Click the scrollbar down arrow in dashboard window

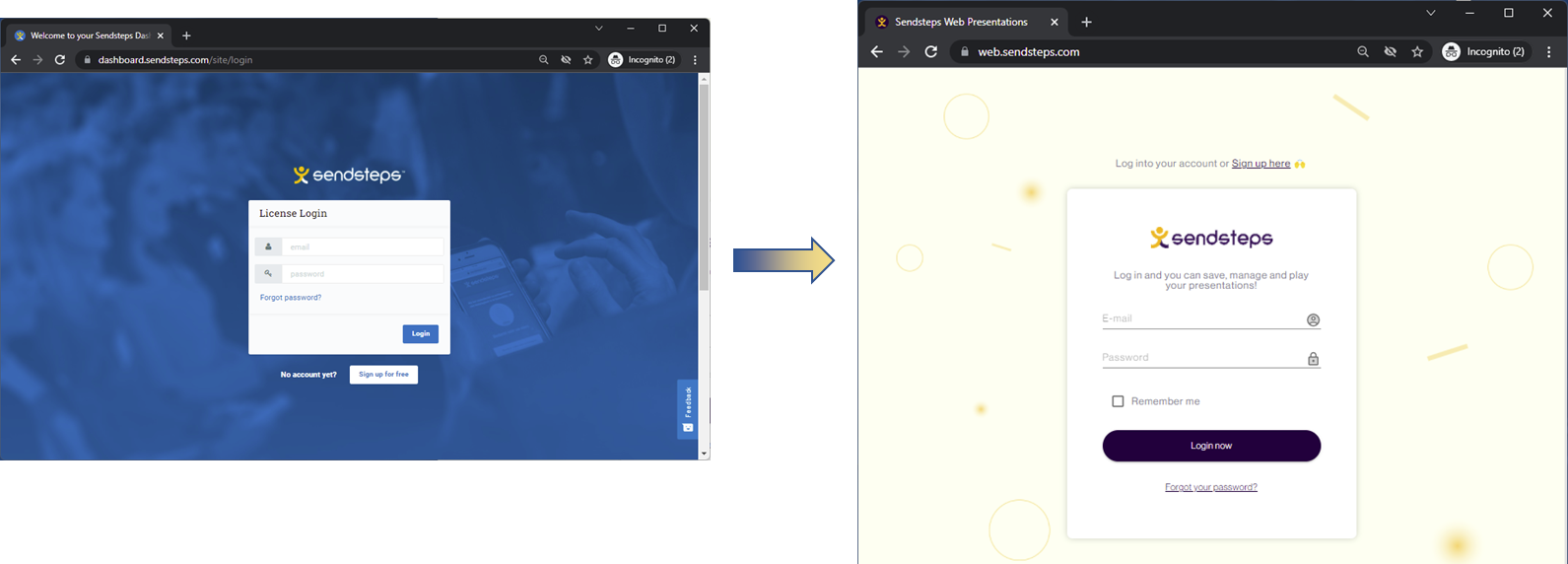[x=704, y=454]
